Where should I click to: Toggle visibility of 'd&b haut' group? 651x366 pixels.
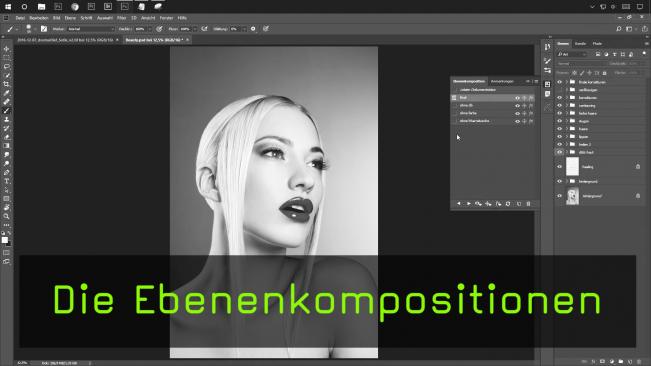(559, 152)
